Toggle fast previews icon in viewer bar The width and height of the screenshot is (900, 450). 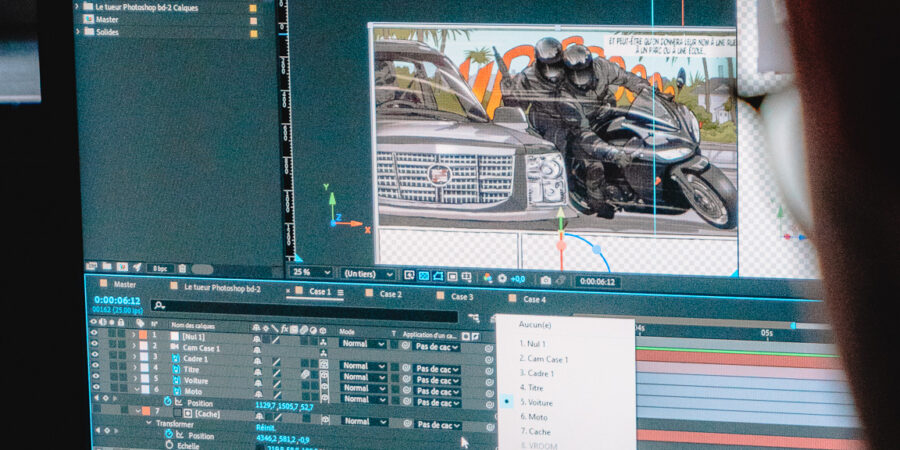pyautogui.click(x=409, y=276)
